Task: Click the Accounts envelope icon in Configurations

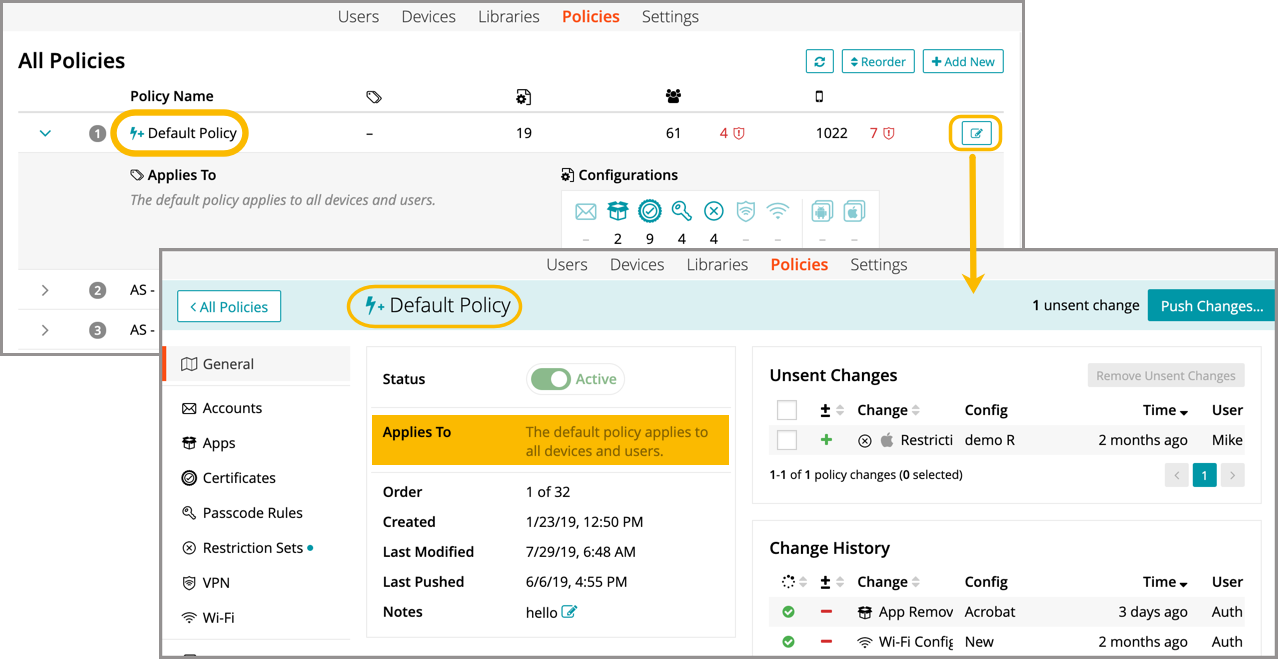Action: coord(586,211)
